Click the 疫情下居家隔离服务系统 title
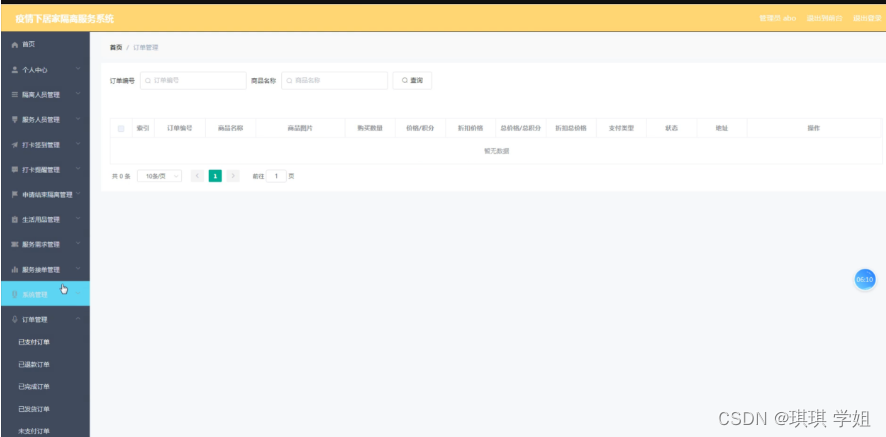The height and width of the screenshot is (437, 886). click(x=65, y=19)
